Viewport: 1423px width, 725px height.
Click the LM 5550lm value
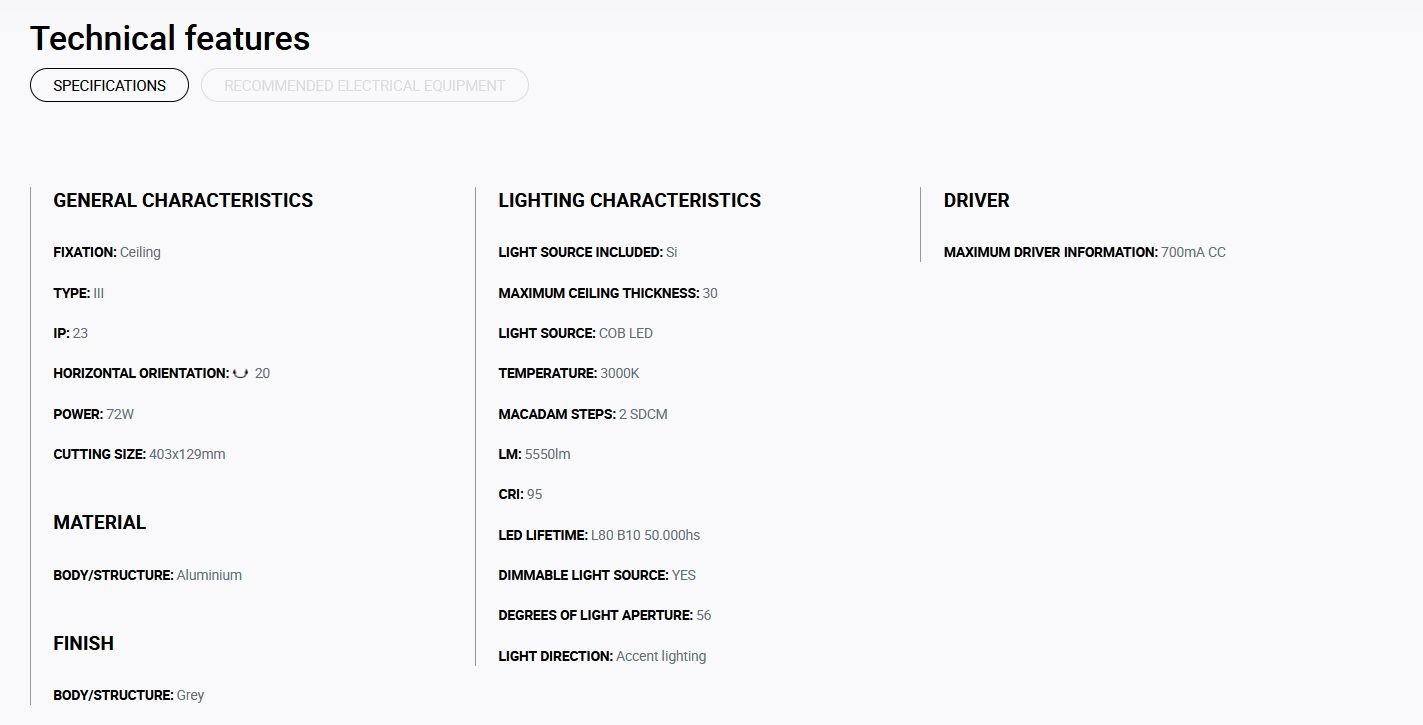(x=548, y=454)
